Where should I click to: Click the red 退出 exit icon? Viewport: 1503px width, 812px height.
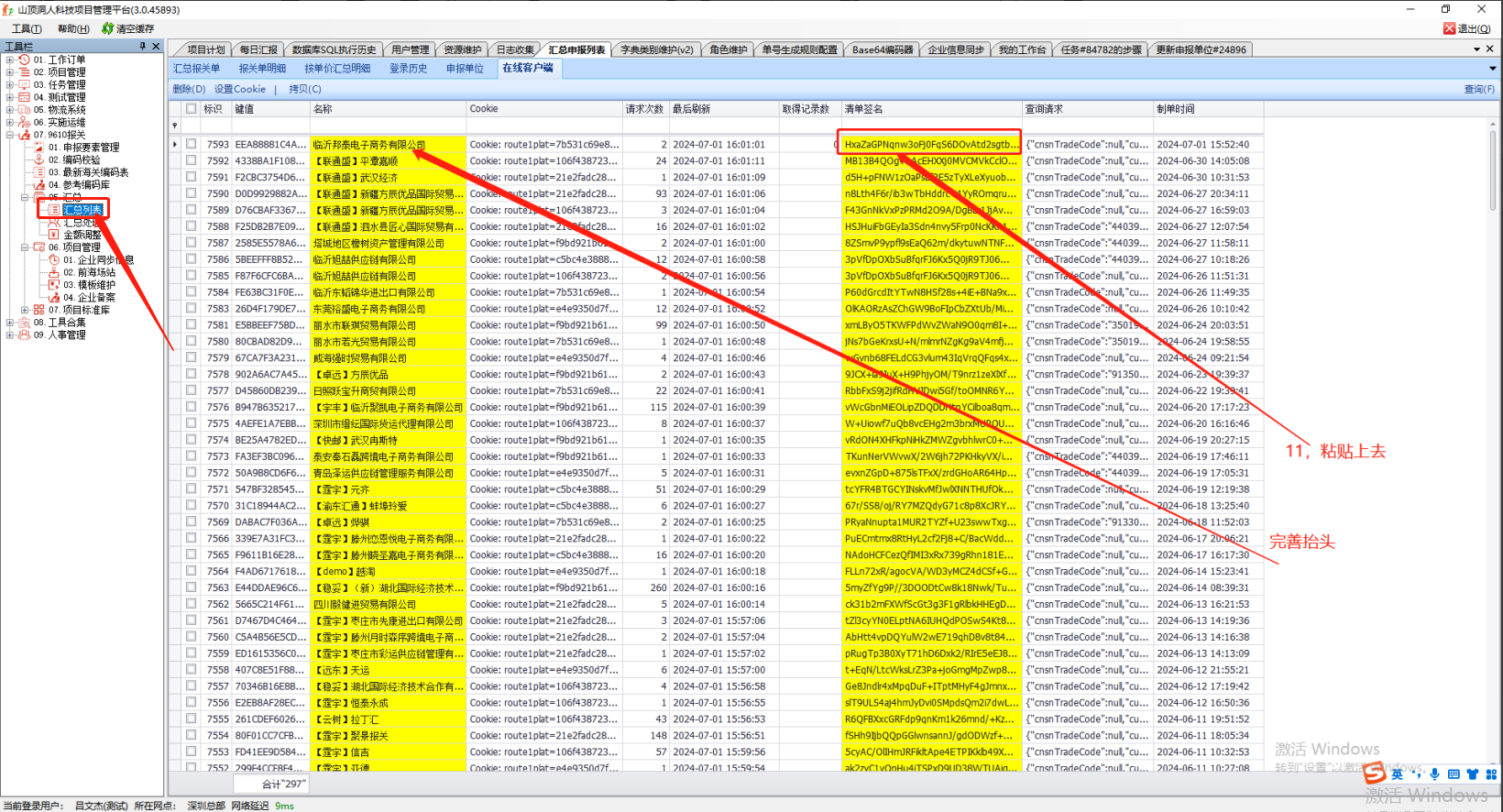pos(1449,28)
